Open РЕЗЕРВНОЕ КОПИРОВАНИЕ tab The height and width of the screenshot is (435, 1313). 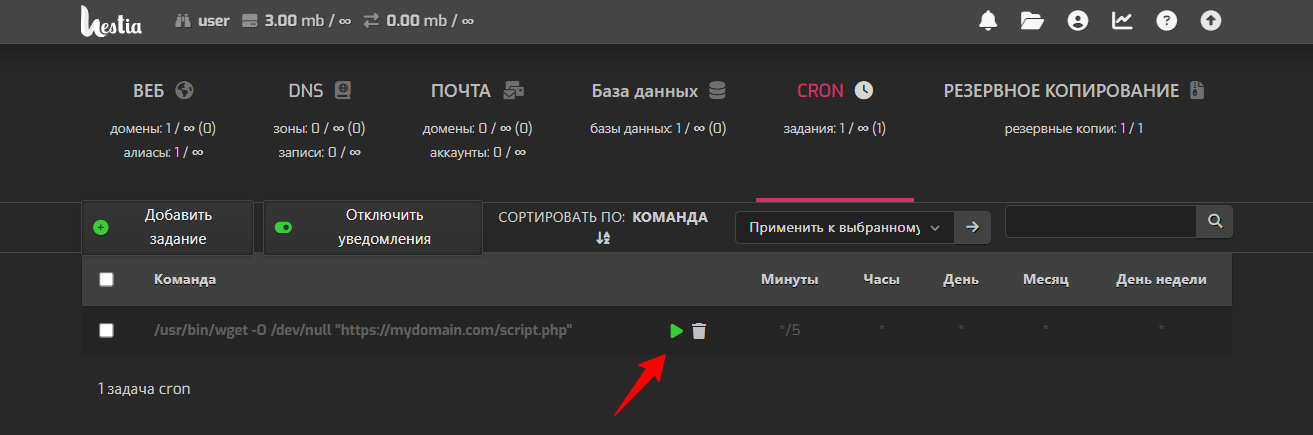pyautogui.click(x=1074, y=91)
